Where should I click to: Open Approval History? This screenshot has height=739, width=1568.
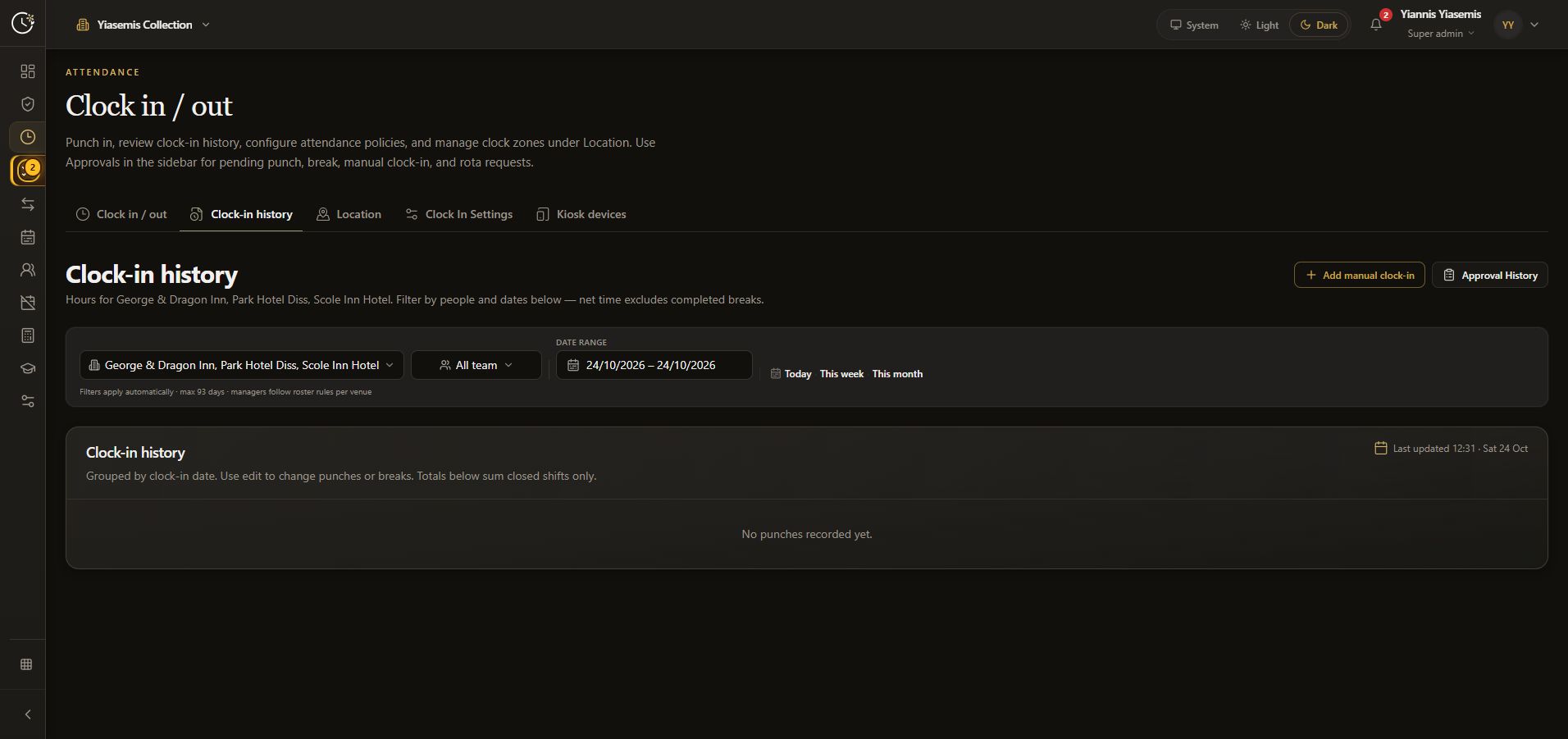click(x=1490, y=275)
